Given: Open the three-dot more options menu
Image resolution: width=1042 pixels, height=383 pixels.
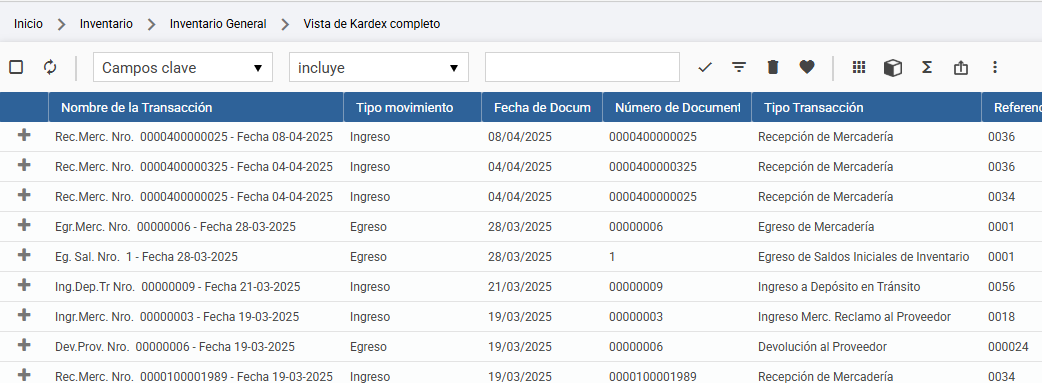Looking at the screenshot, I should tap(995, 67).
